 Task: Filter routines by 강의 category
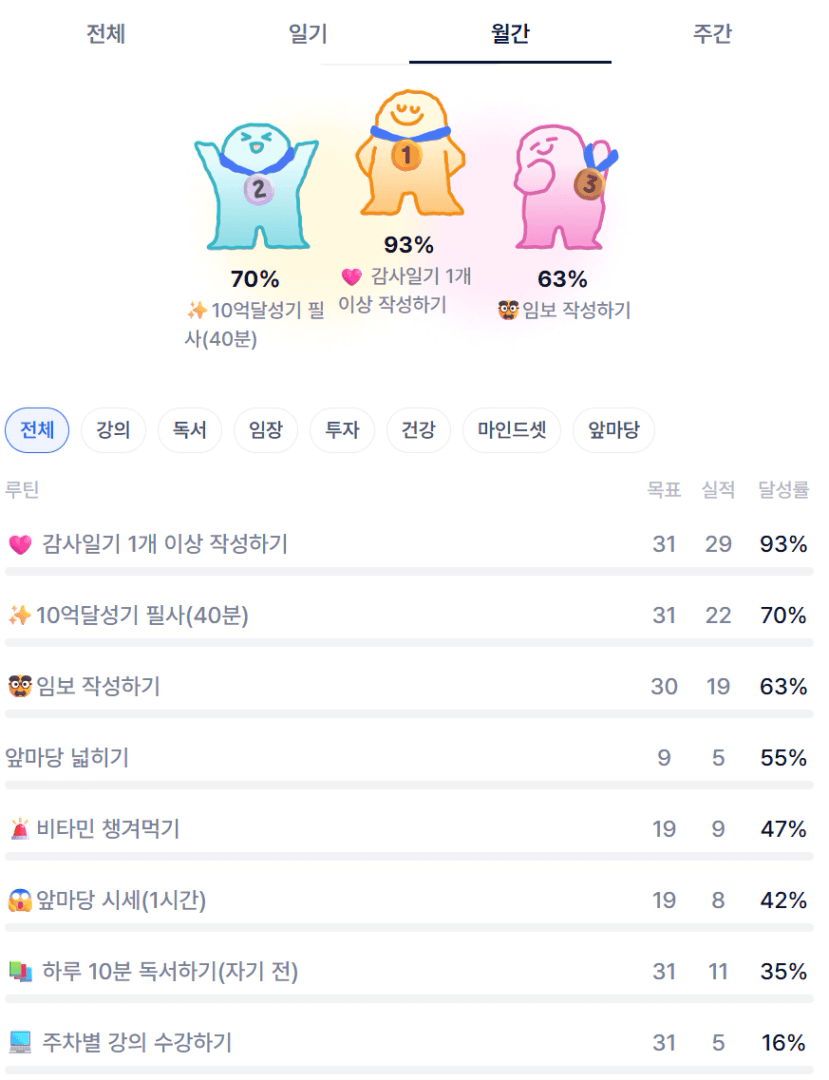(x=113, y=431)
